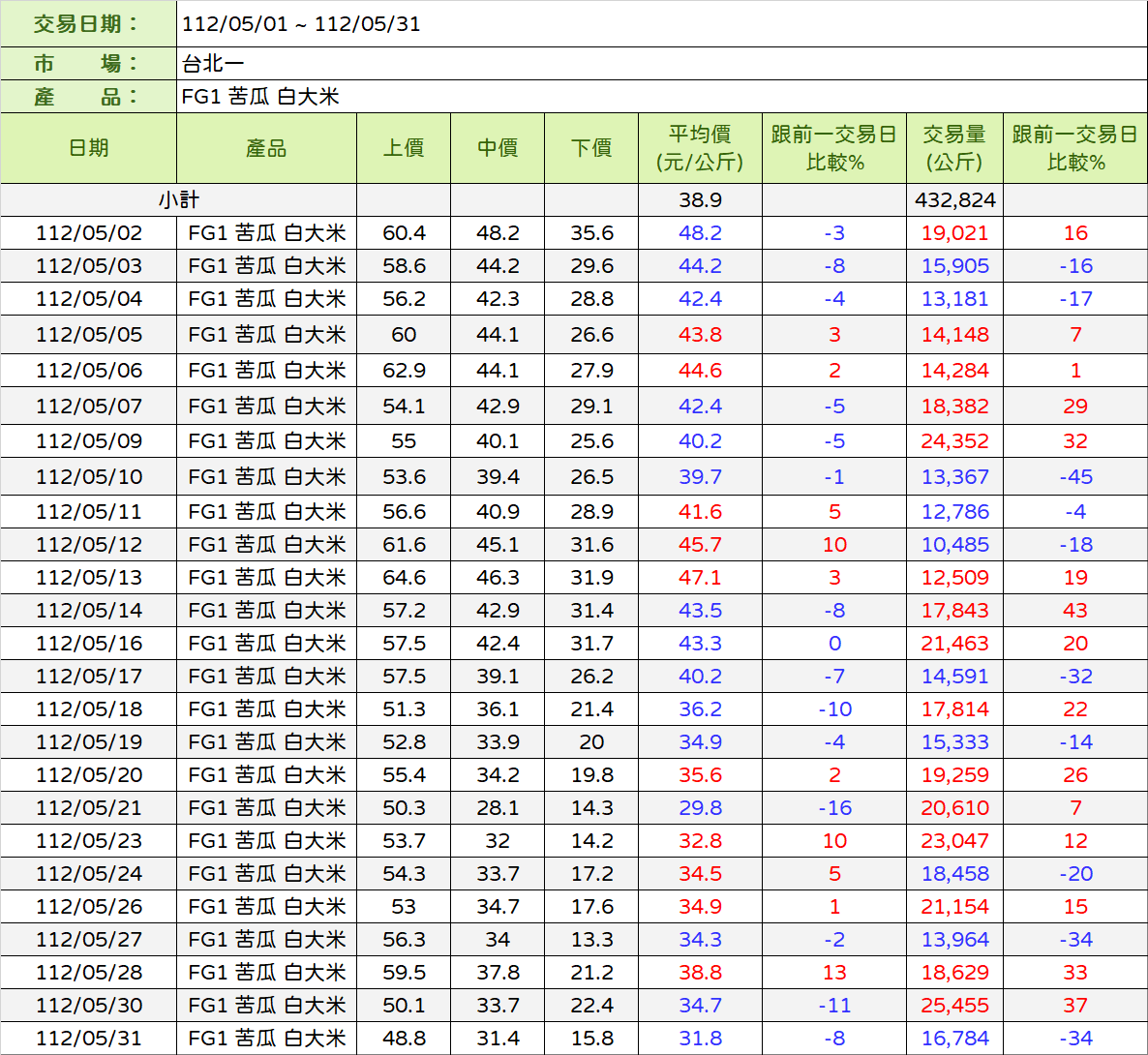Image resolution: width=1148 pixels, height=1055 pixels.
Task: Click the subtotal trading volume 432,824
Action: [x=954, y=200]
